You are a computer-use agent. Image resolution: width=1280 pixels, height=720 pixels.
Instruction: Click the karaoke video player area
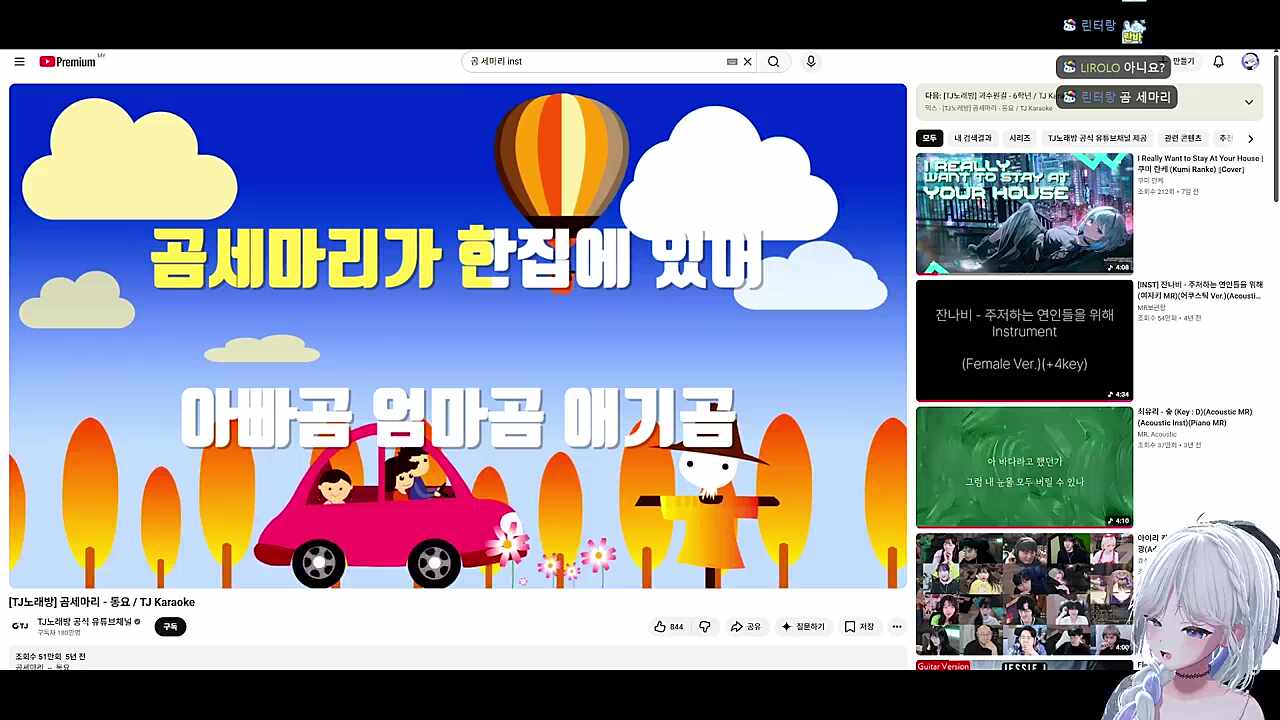point(458,336)
